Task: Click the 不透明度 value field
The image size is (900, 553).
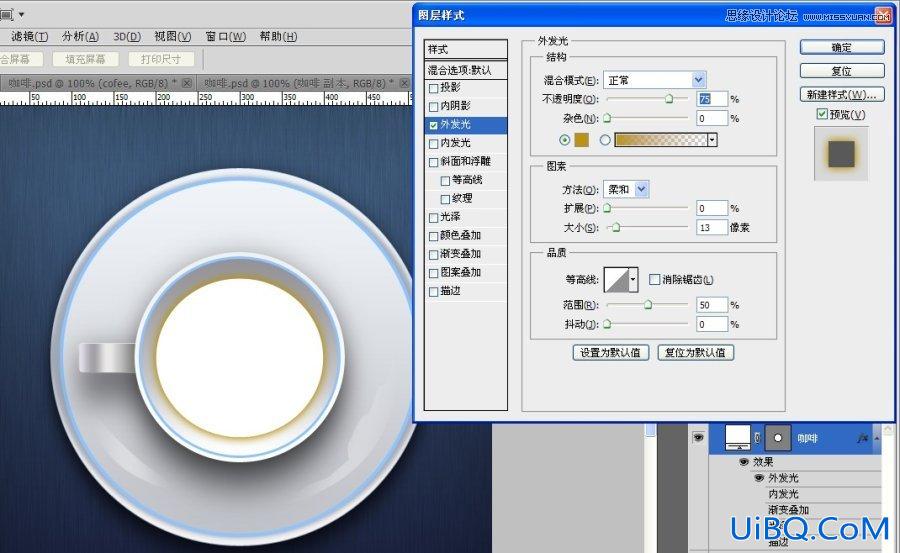Action: point(712,99)
